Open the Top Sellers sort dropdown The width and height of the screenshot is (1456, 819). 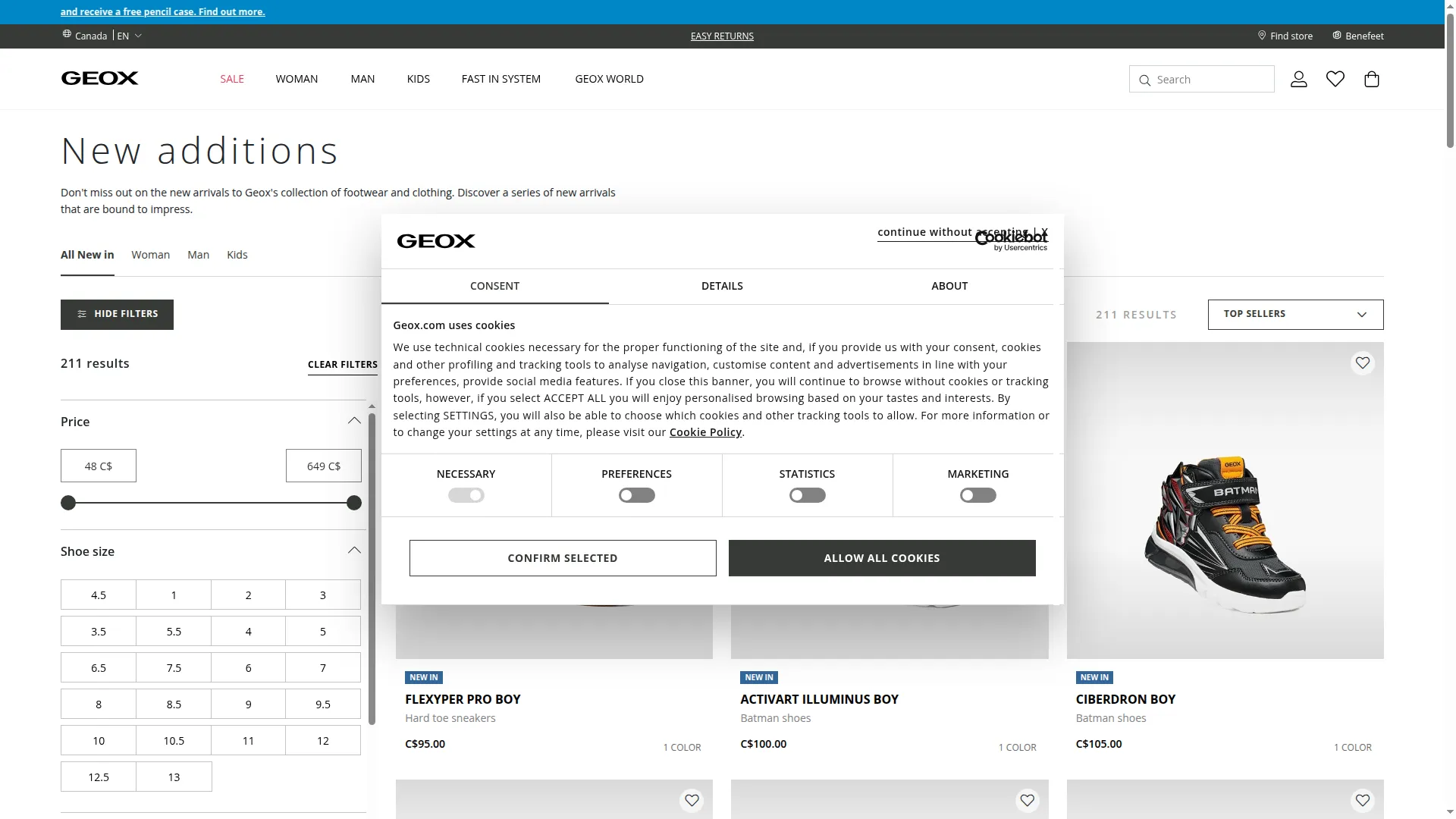pyautogui.click(x=1295, y=314)
